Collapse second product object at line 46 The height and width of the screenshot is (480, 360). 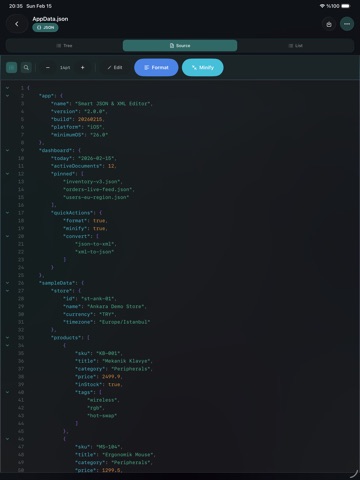[7, 439]
